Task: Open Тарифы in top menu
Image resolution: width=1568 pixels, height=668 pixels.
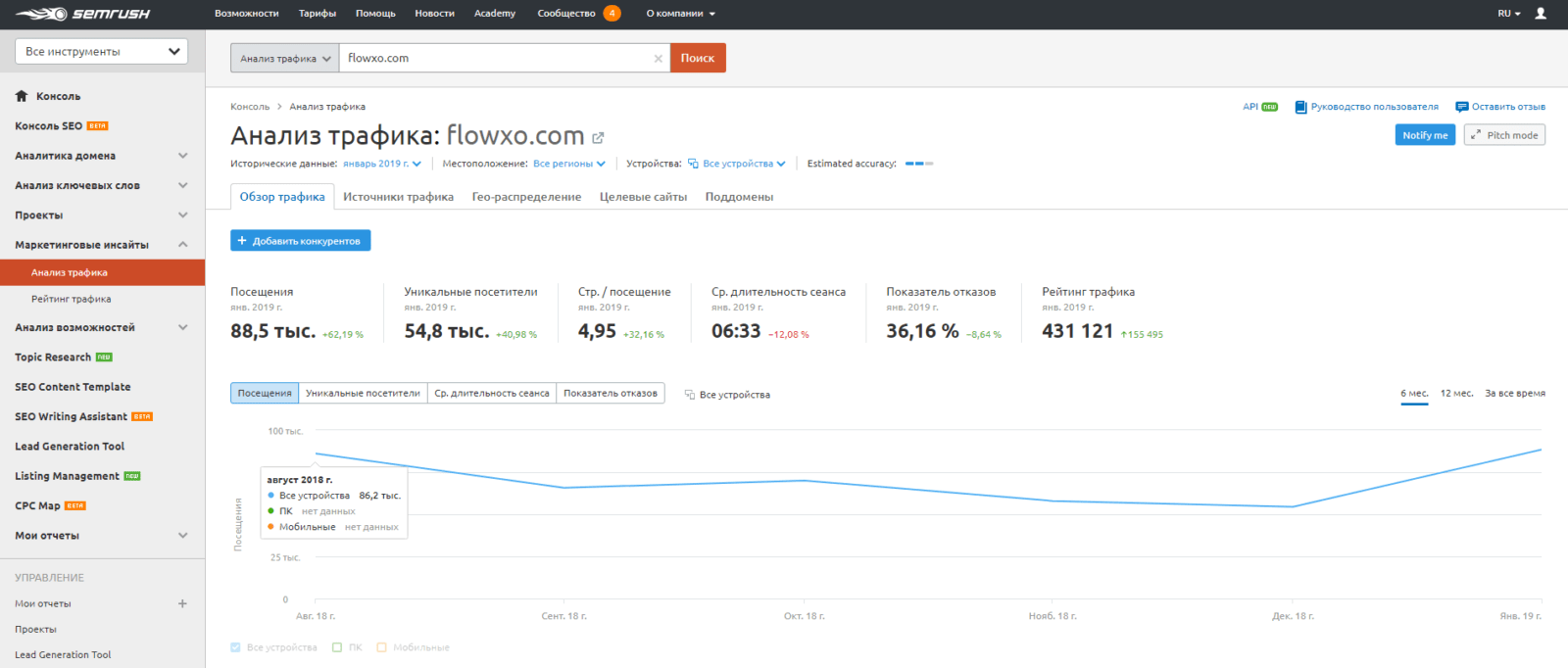Action: pos(318,14)
